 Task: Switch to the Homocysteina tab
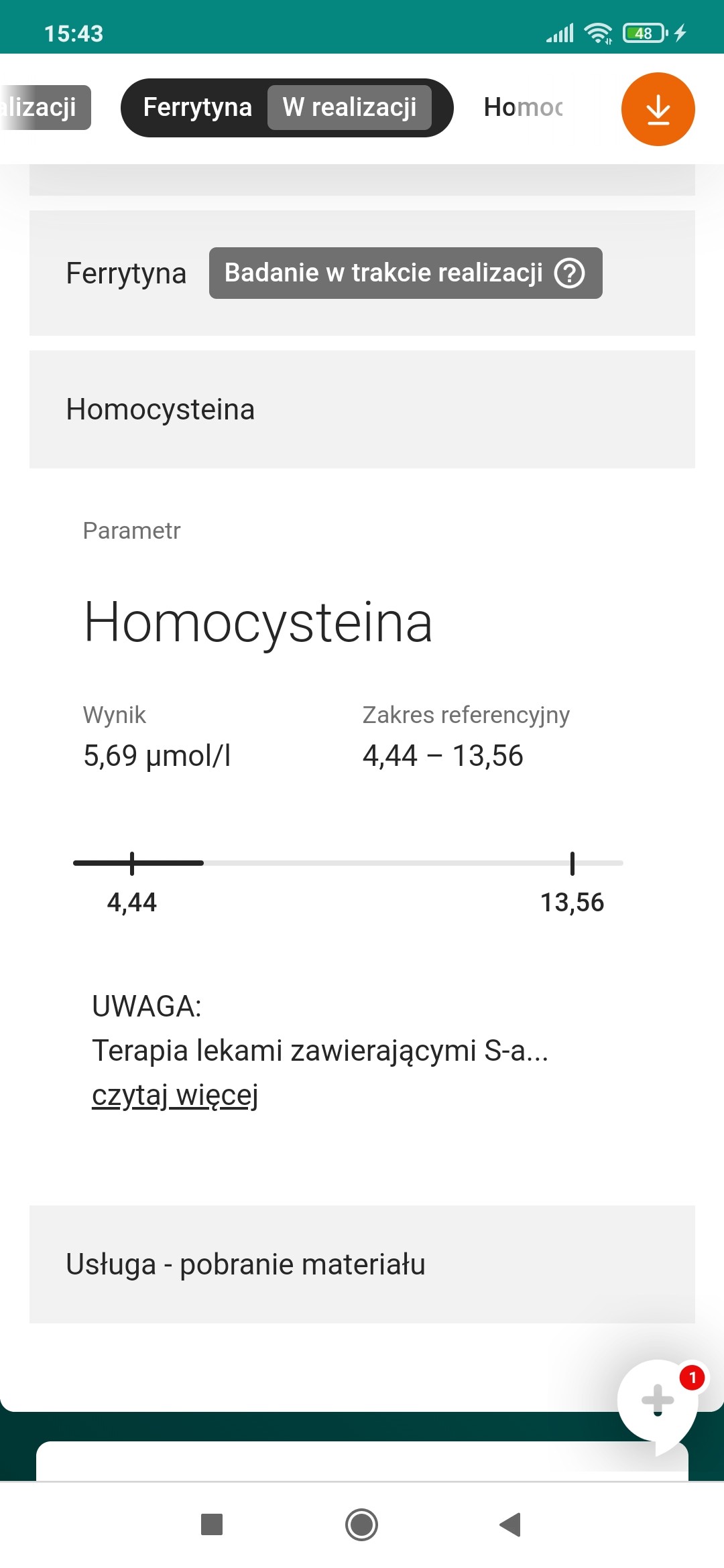(x=523, y=107)
